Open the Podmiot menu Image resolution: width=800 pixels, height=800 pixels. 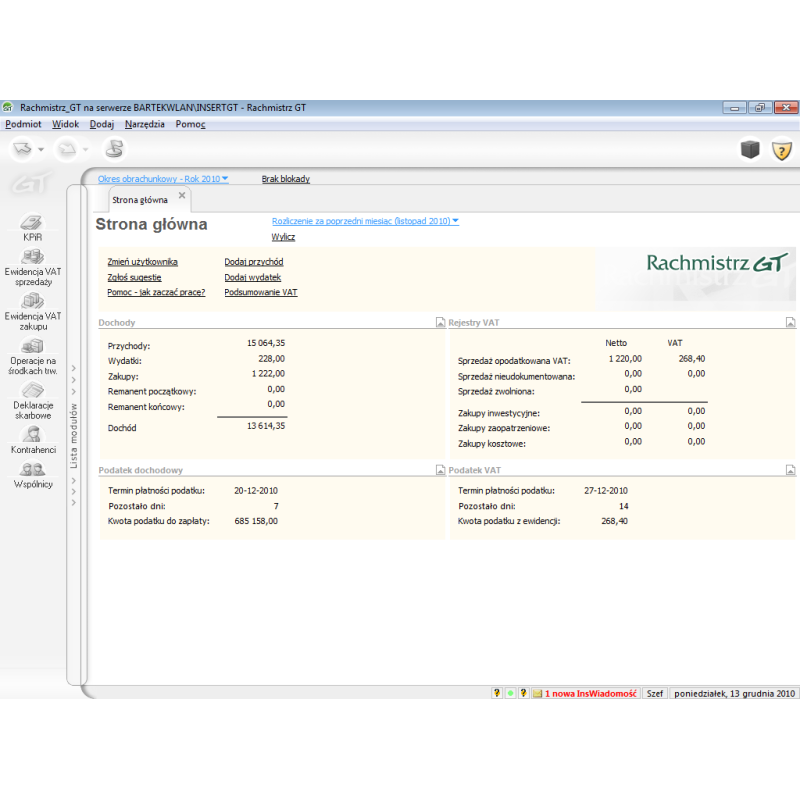23,124
